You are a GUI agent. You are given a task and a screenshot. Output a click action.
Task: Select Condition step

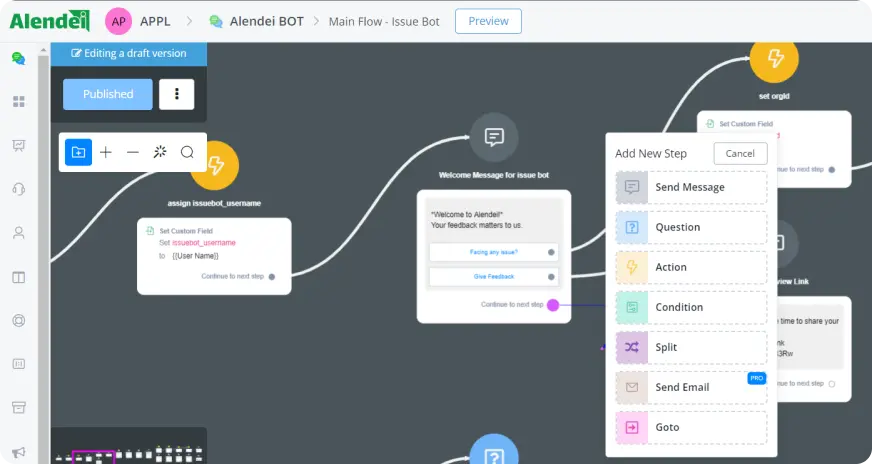(691, 307)
